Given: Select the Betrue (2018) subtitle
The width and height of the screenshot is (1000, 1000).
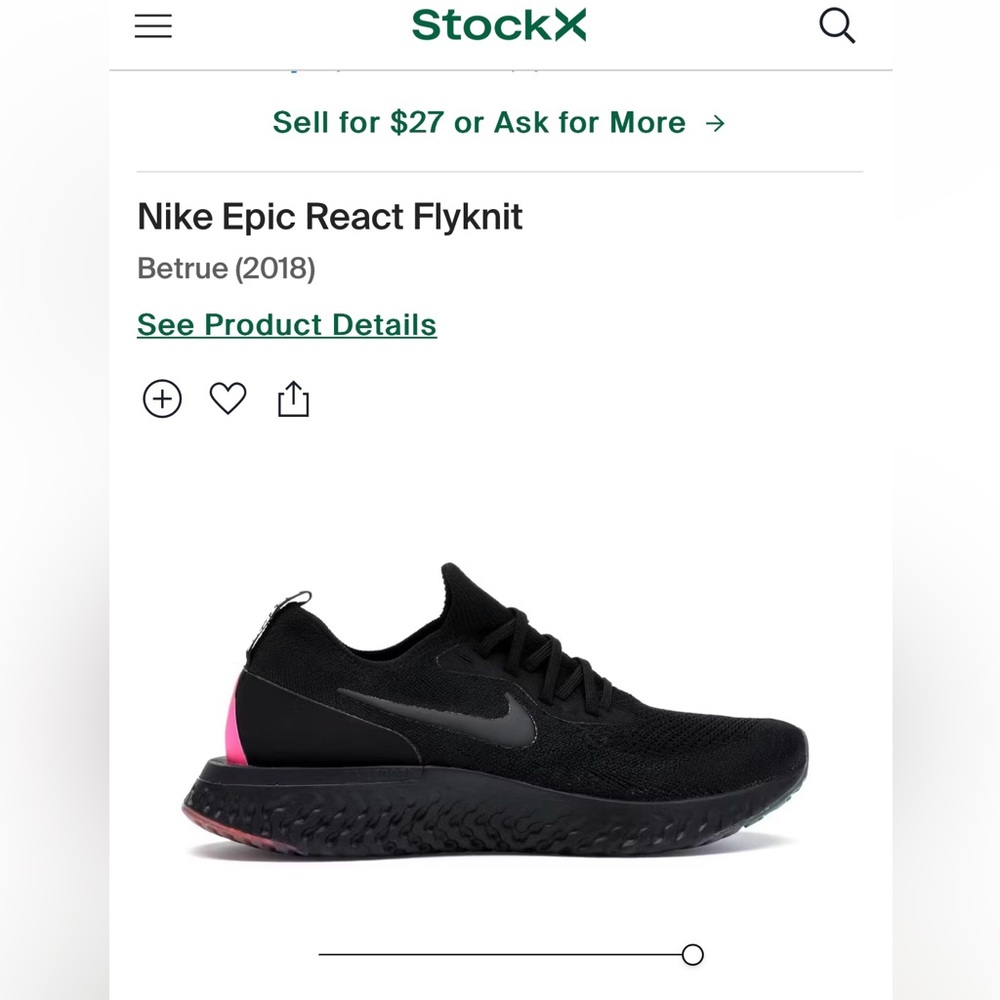Looking at the screenshot, I should click(225, 268).
